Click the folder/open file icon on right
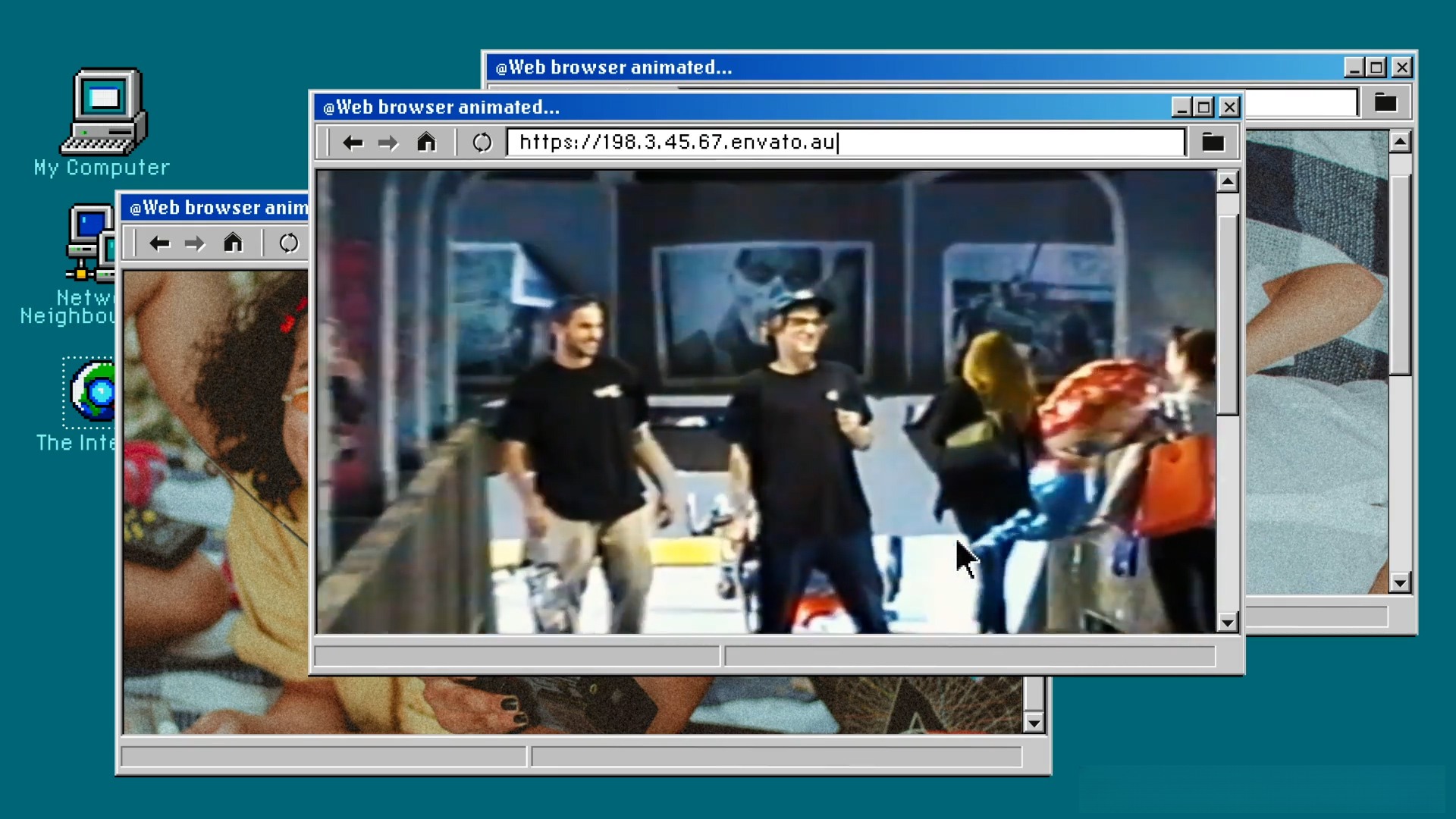 click(1213, 142)
